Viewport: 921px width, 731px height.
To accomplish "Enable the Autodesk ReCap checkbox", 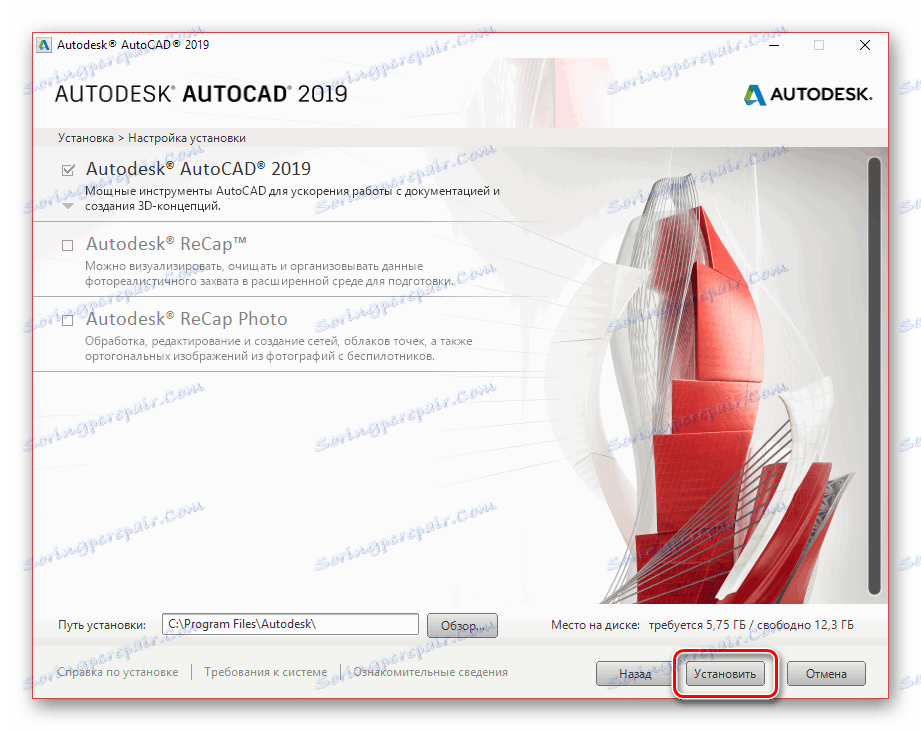I will point(68,245).
